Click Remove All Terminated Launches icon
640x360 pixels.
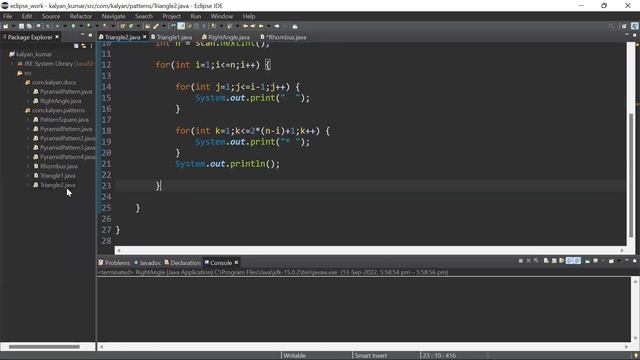pos(536,261)
